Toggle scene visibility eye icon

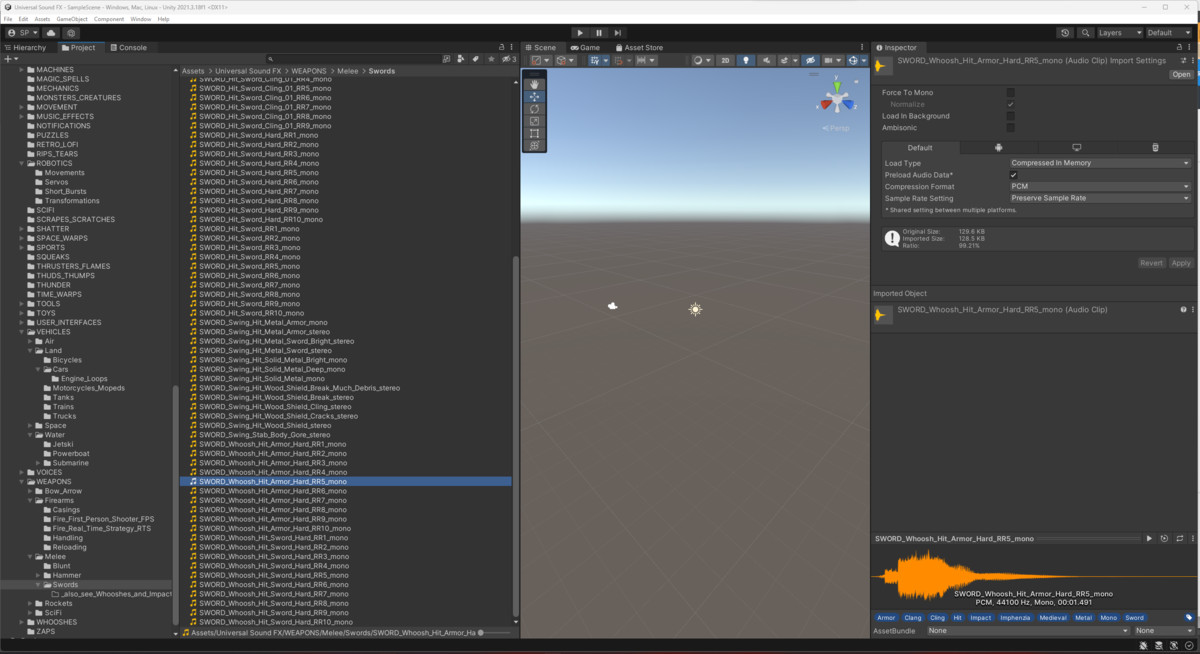click(811, 60)
